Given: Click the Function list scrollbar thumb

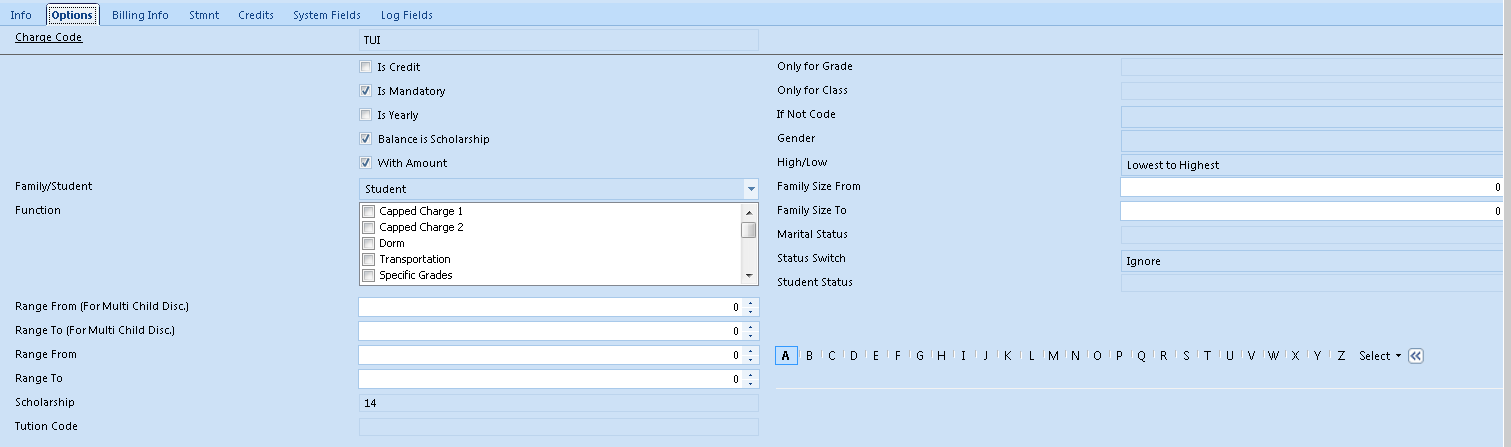Looking at the screenshot, I should 748,229.
